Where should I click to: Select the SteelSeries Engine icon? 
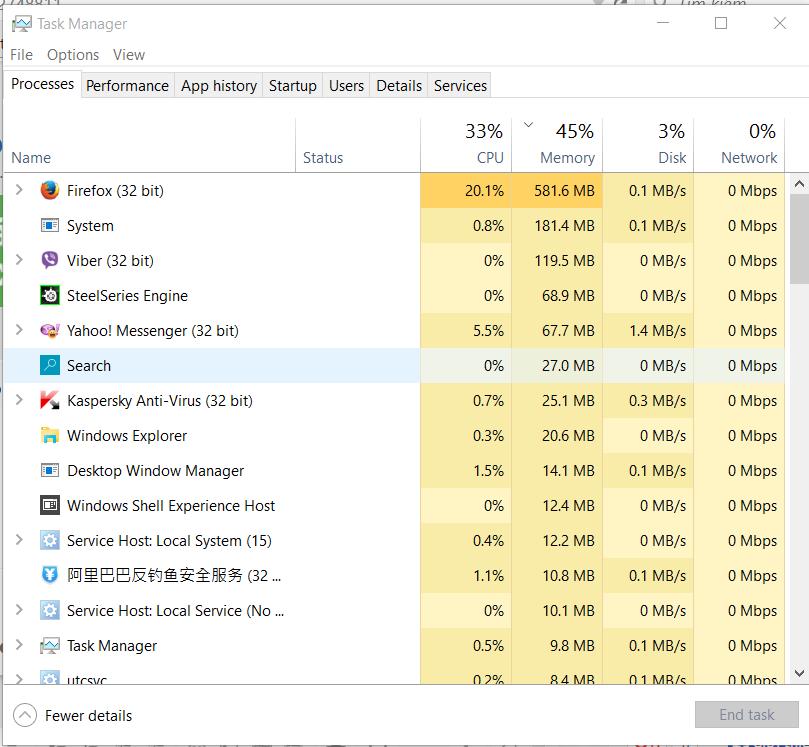click(x=50, y=296)
